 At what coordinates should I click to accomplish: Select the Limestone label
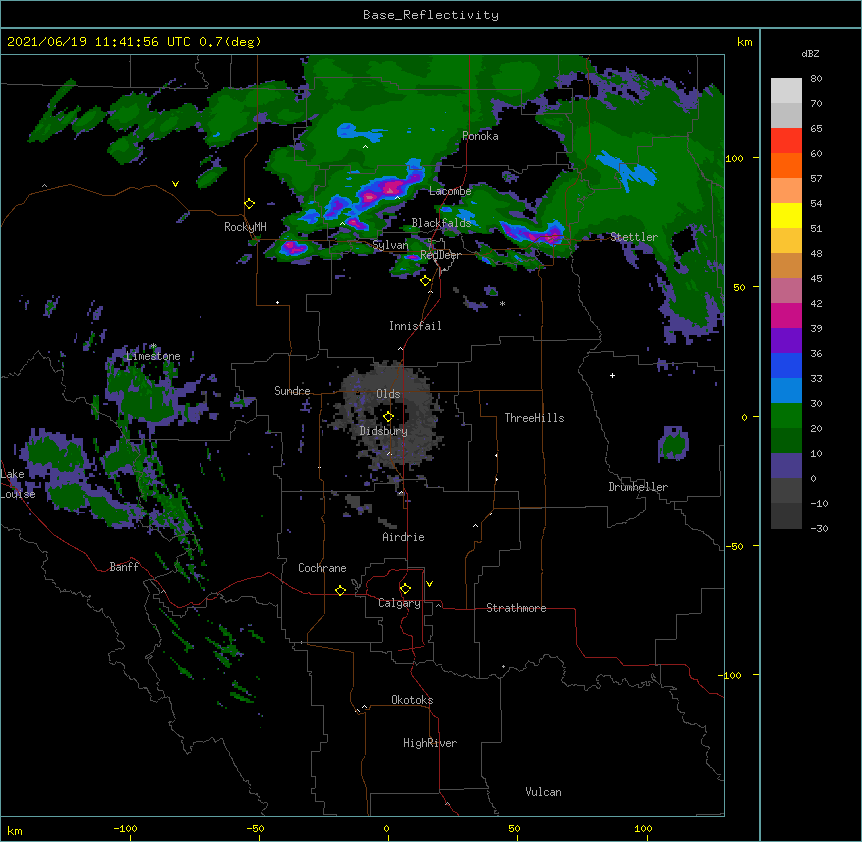(x=153, y=356)
